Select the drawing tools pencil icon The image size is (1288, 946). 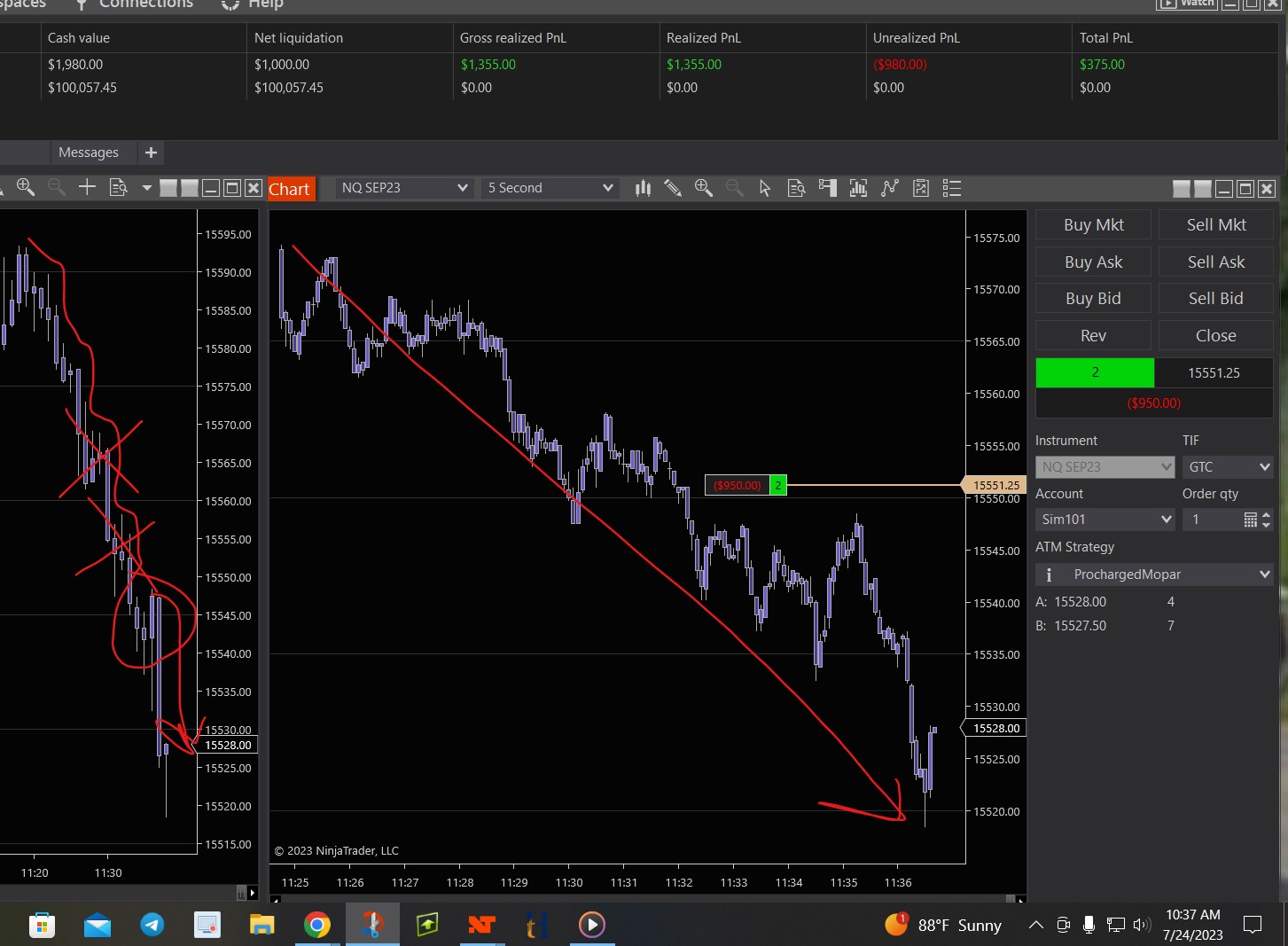point(673,188)
